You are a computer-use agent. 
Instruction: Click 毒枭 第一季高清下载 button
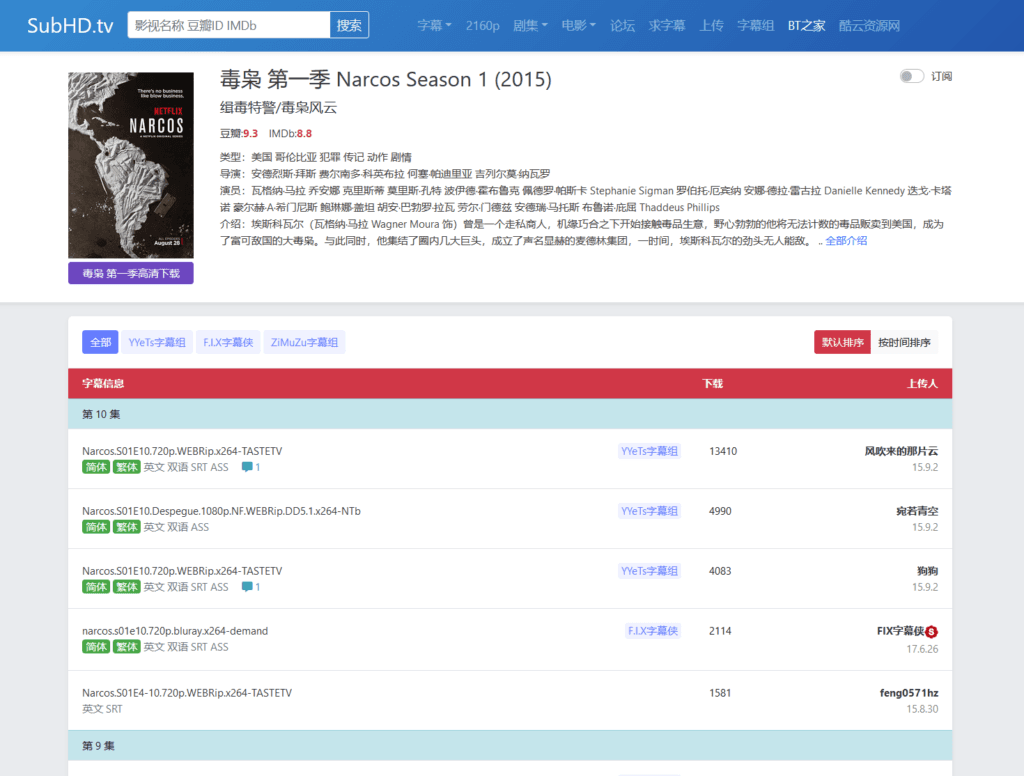[x=131, y=273]
